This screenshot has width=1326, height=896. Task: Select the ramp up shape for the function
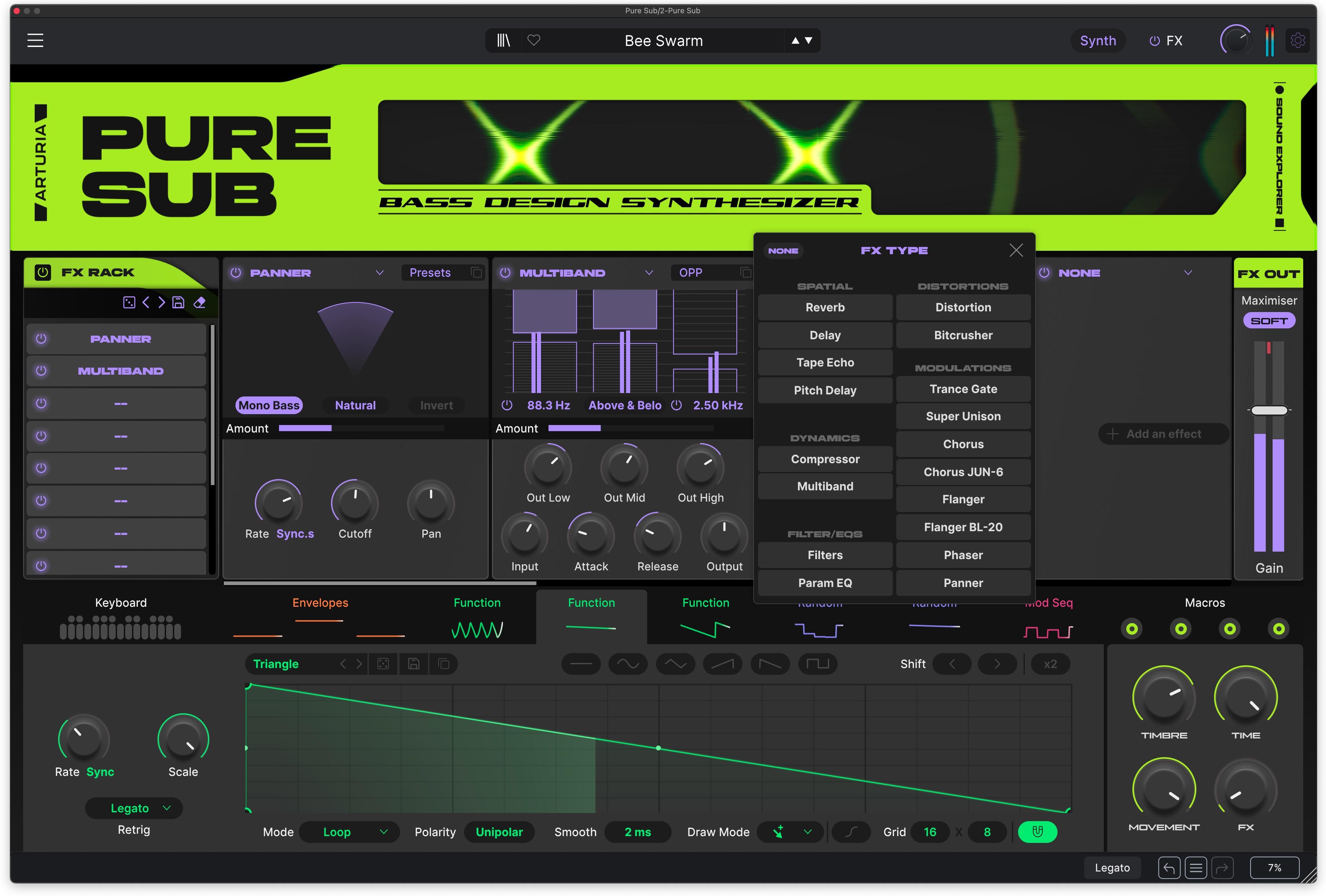click(722, 664)
